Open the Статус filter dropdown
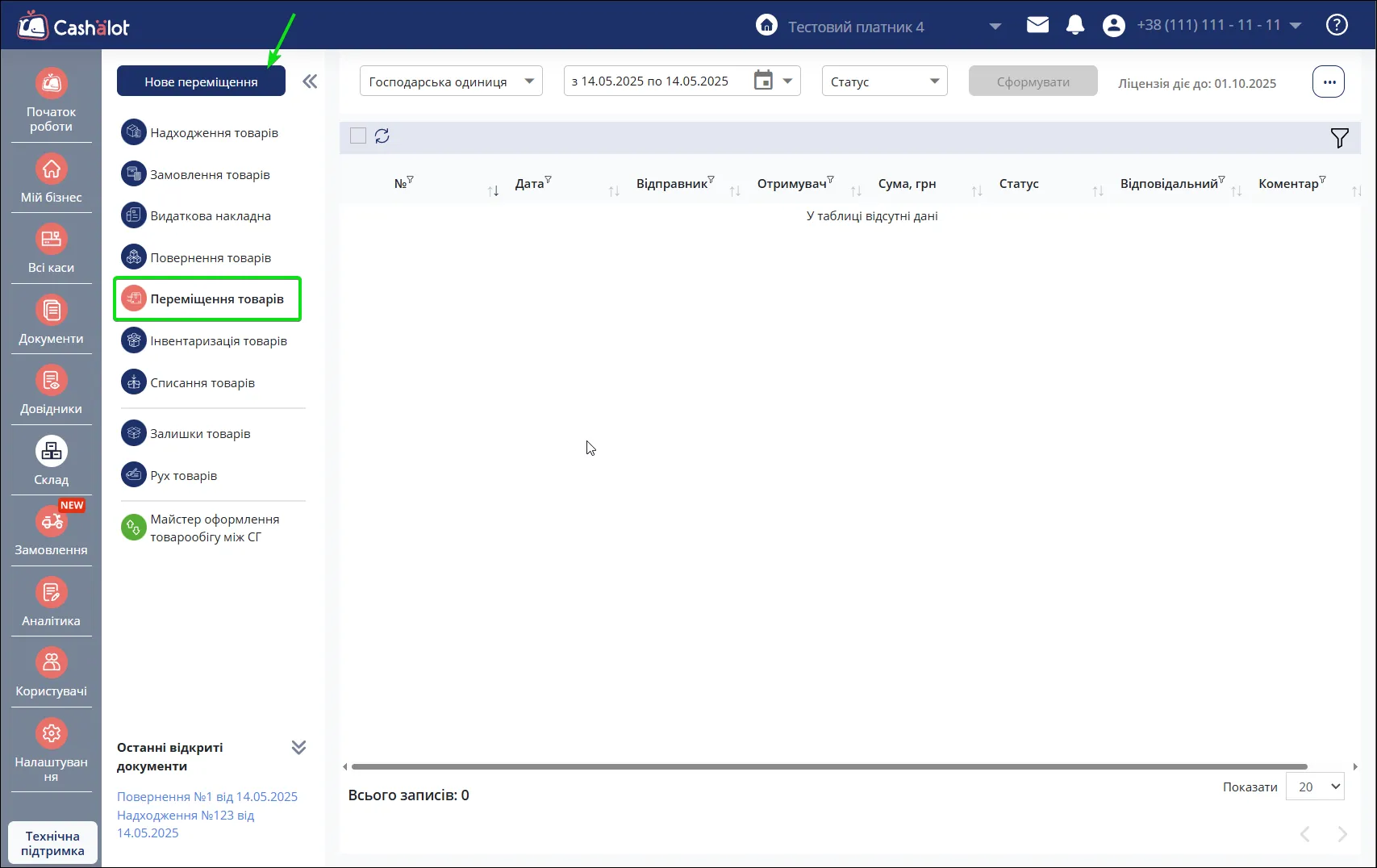The image size is (1377, 868). click(884, 81)
